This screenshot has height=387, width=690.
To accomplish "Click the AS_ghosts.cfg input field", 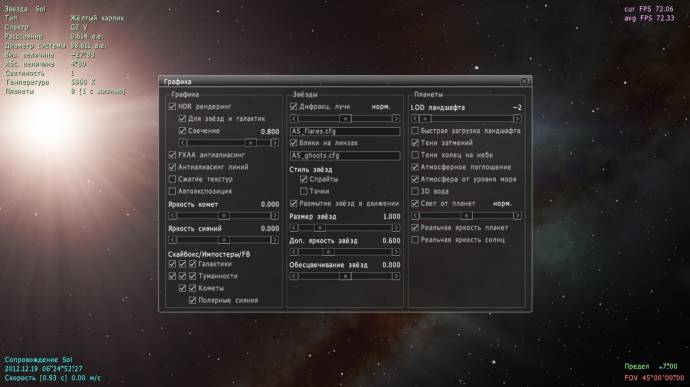I will pos(345,155).
